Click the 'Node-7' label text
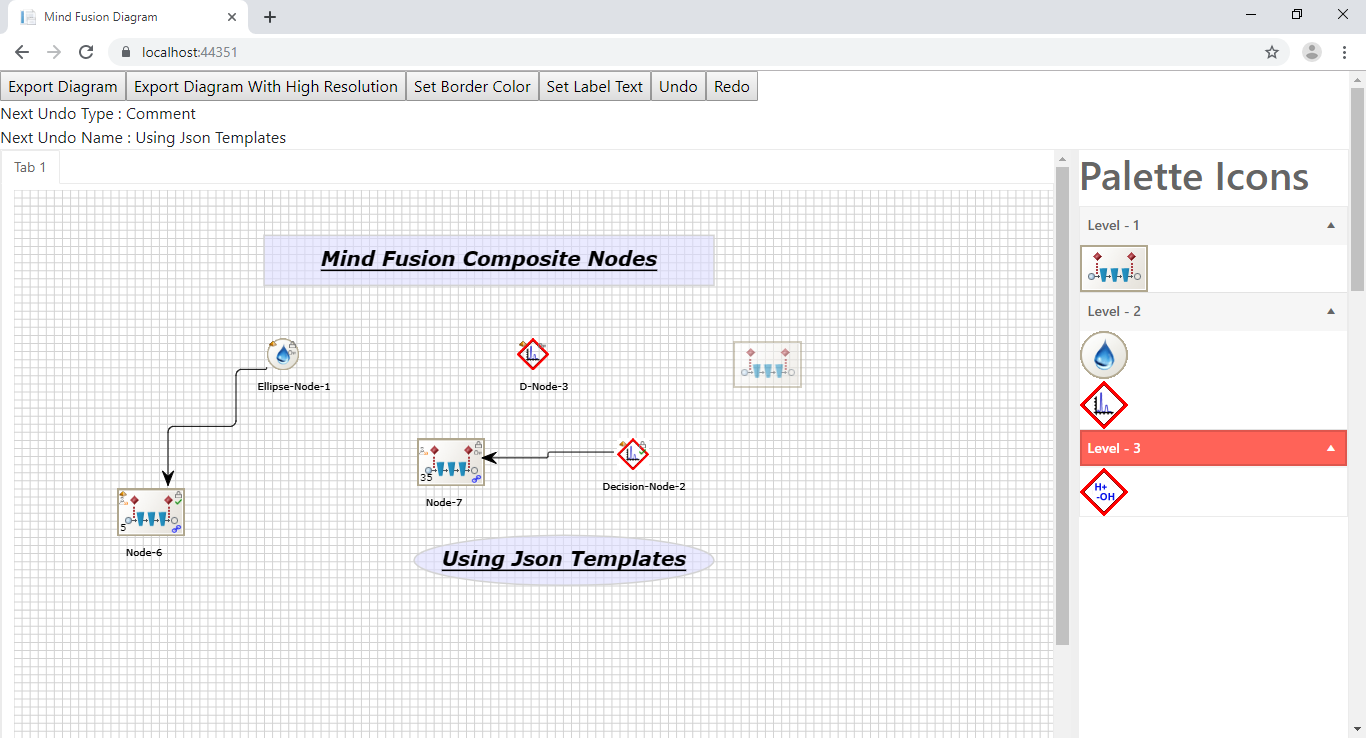 click(x=444, y=502)
